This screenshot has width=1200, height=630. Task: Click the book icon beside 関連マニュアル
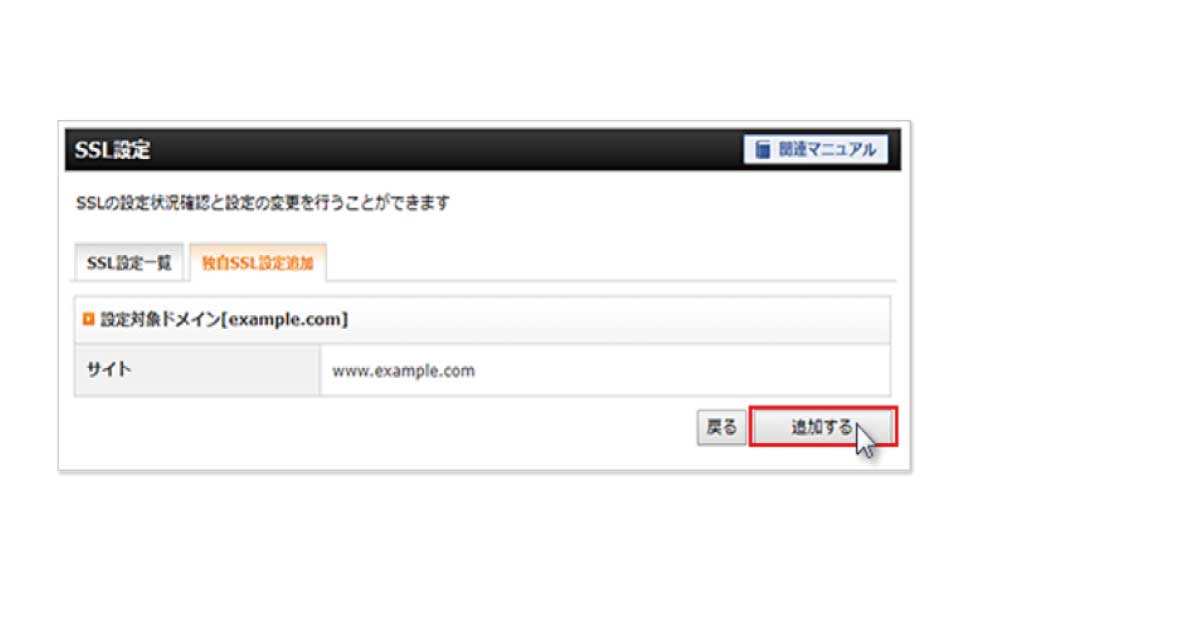pos(763,150)
